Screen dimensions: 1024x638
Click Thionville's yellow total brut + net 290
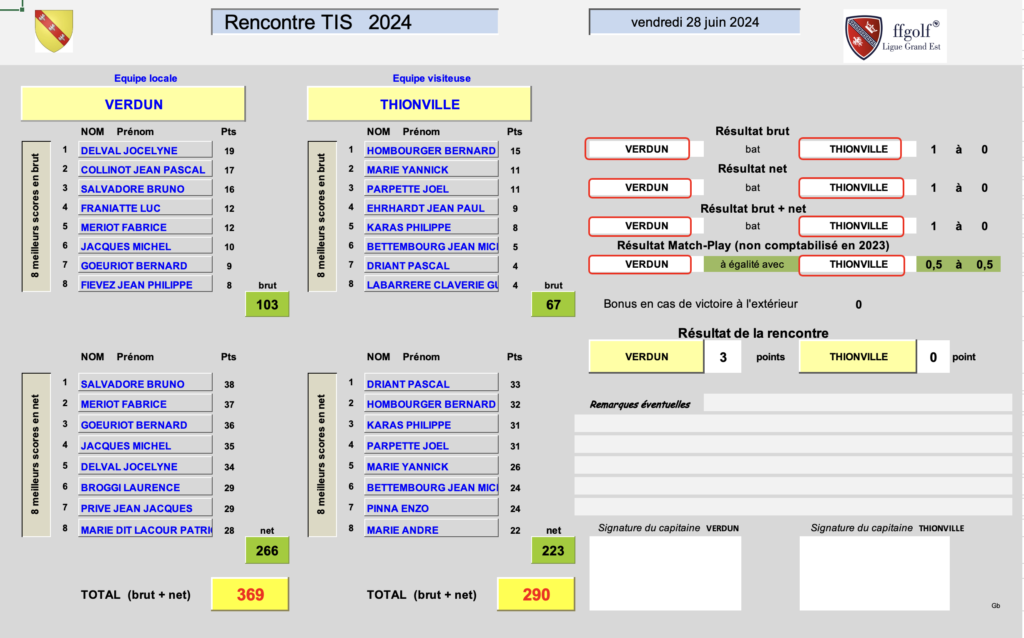tap(536, 595)
